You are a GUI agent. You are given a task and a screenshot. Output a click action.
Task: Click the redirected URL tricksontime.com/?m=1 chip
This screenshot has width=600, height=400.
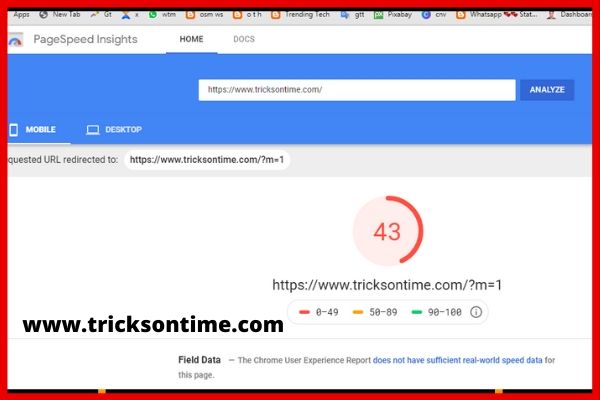coord(207,160)
